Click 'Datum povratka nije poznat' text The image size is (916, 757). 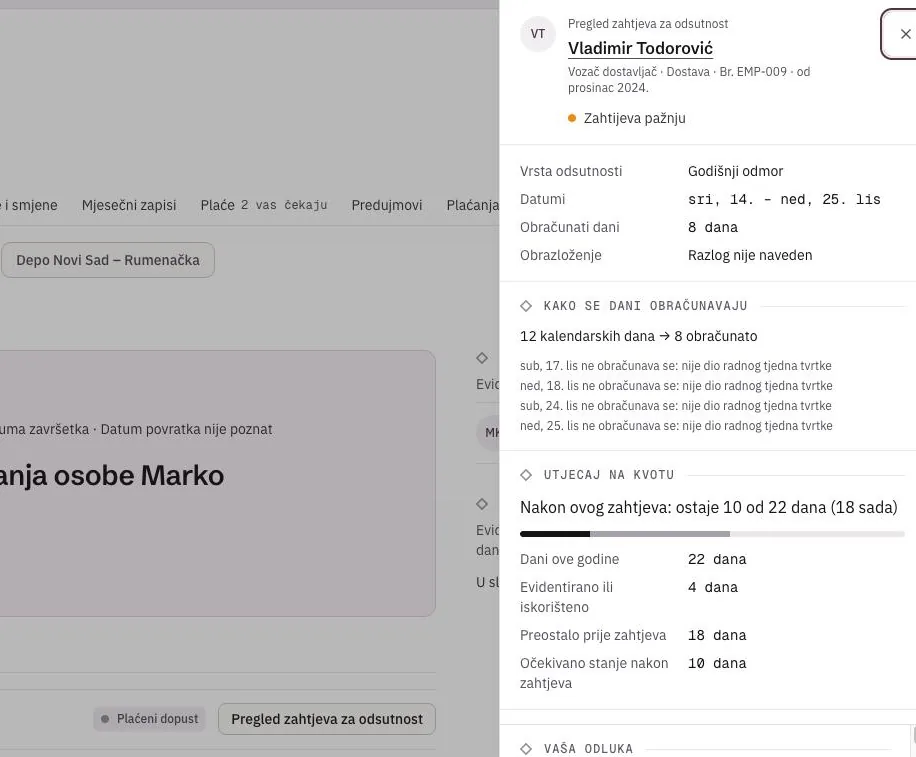pyautogui.click(x=186, y=429)
